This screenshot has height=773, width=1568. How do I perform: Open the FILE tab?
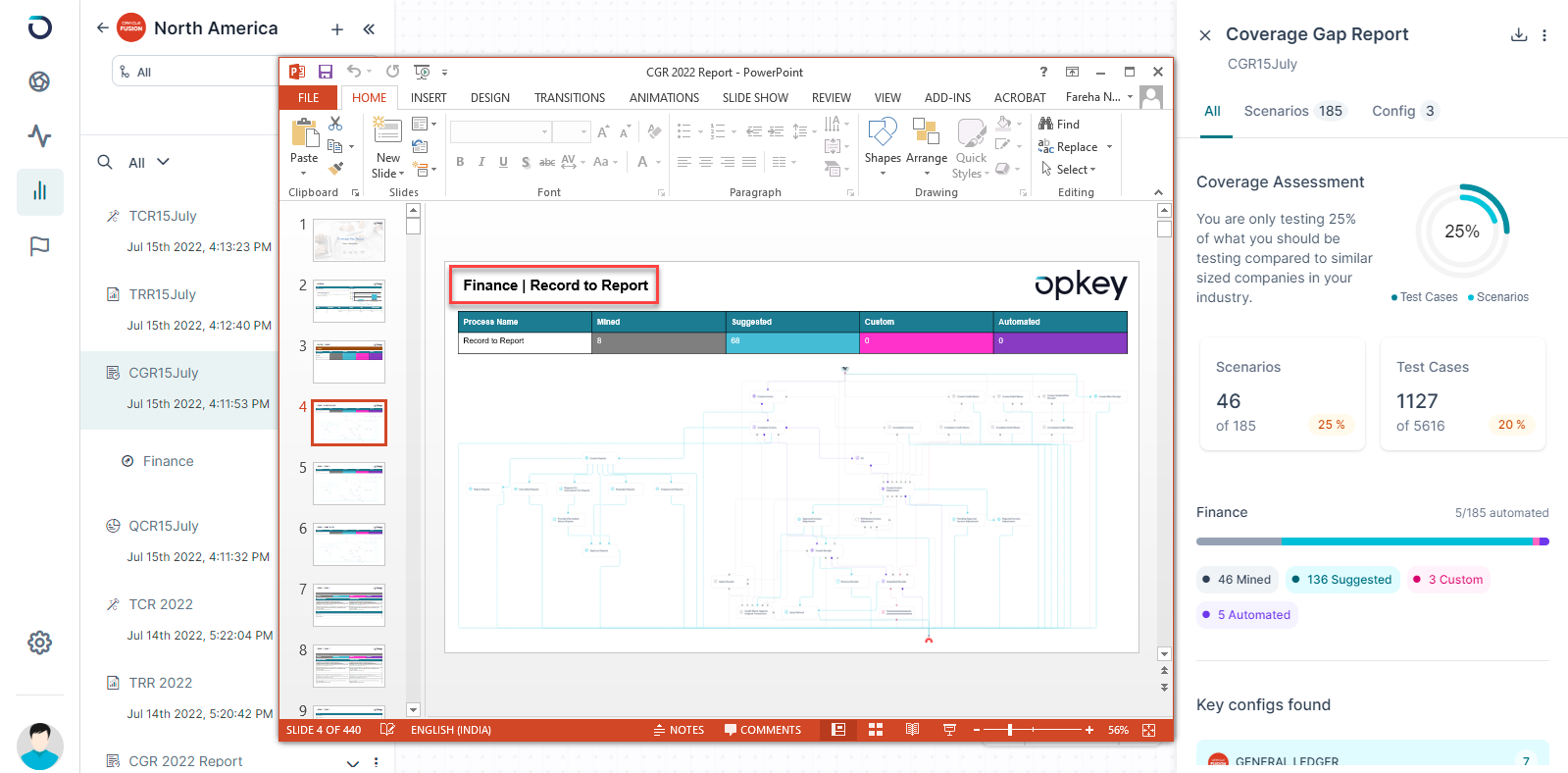(x=309, y=98)
